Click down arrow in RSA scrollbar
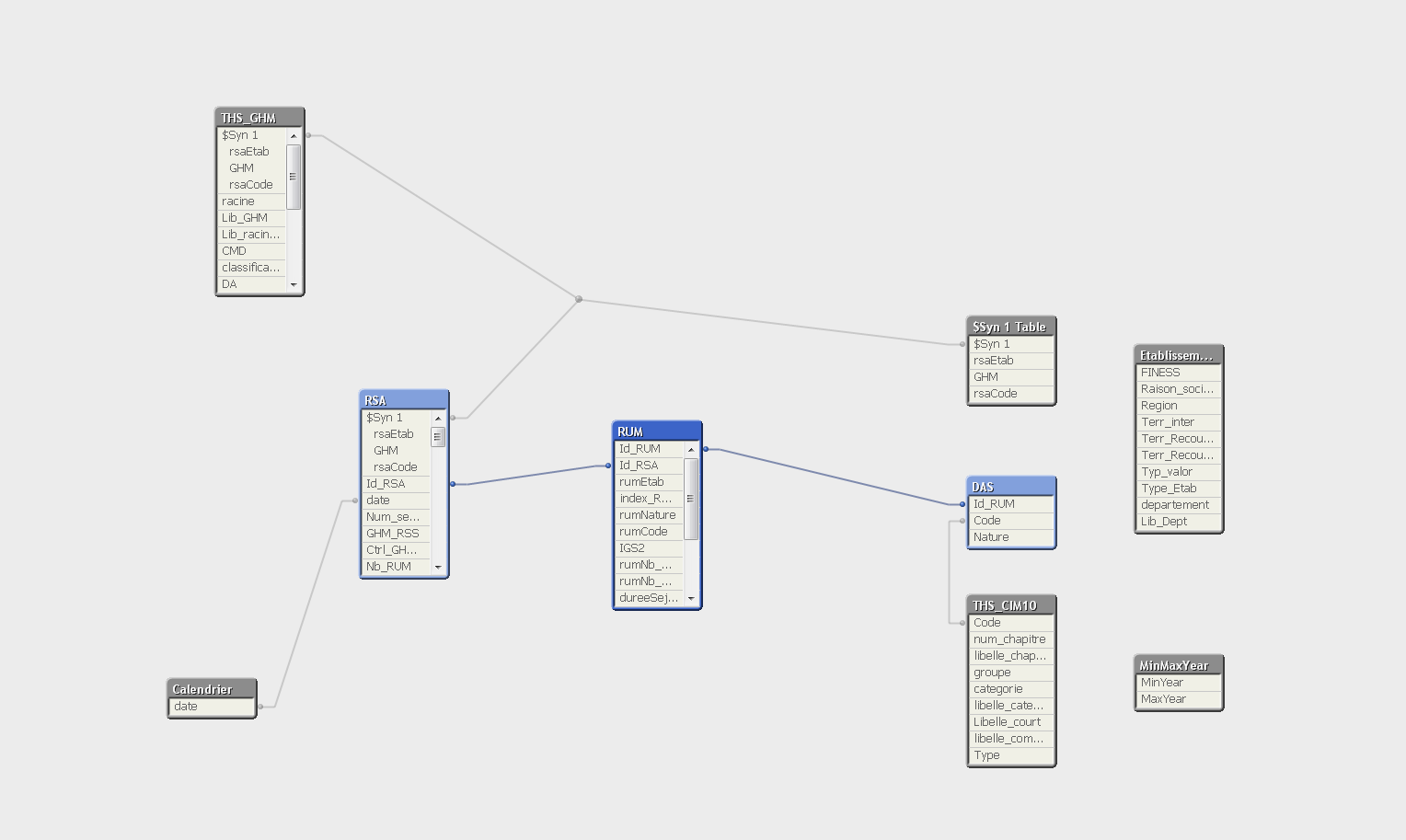This screenshot has width=1406, height=840. [x=438, y=567]
